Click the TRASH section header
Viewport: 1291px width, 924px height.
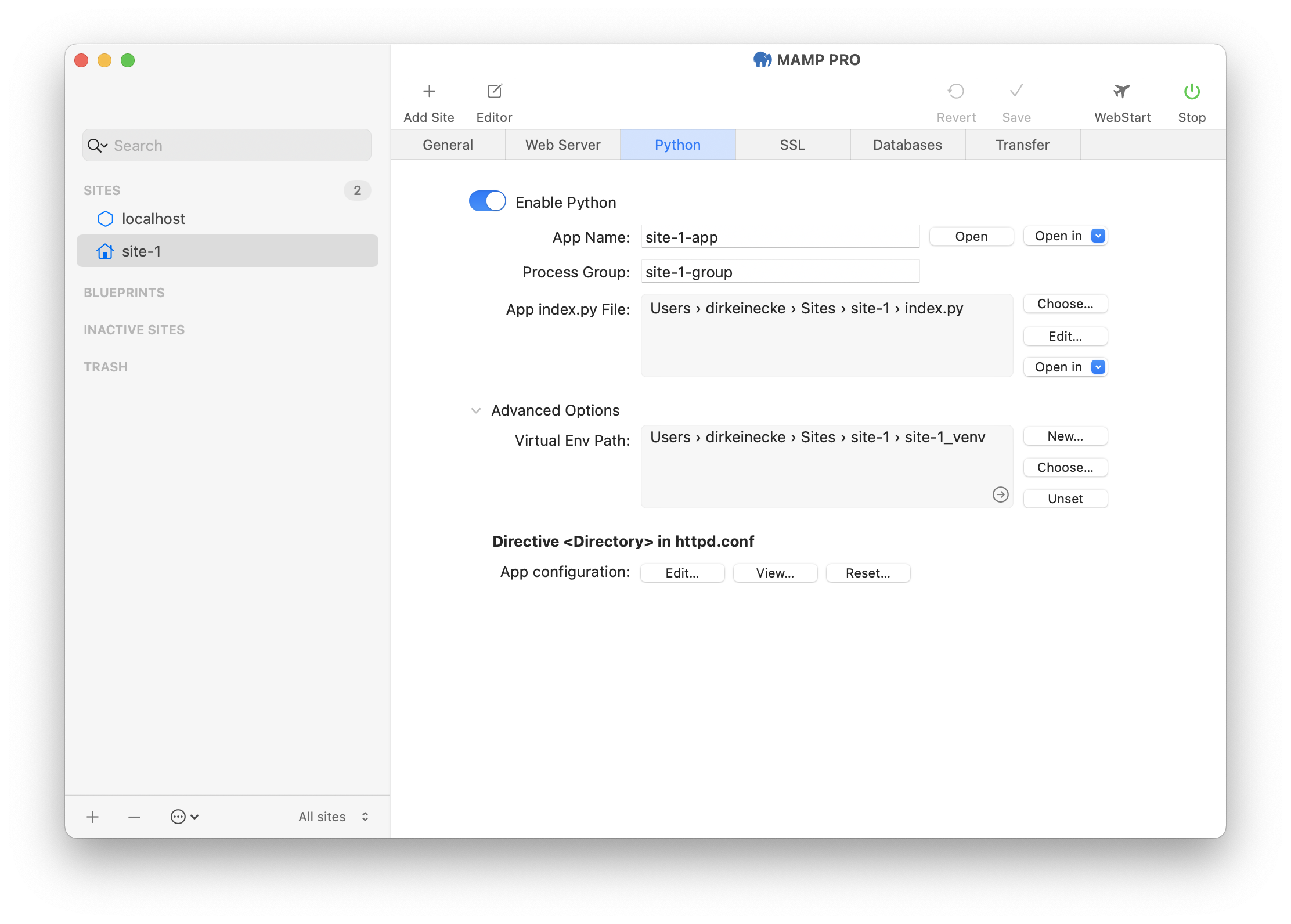(106, 367)
